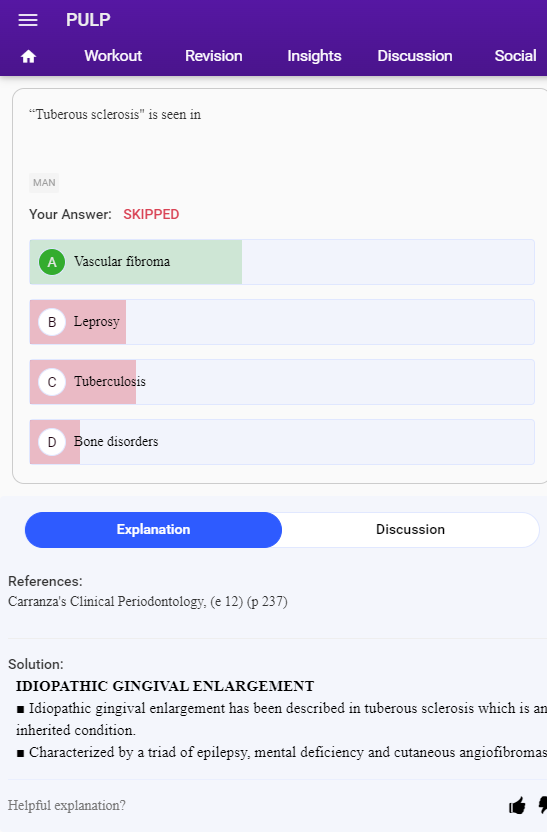Select the green A option circle

coord(52,262)
